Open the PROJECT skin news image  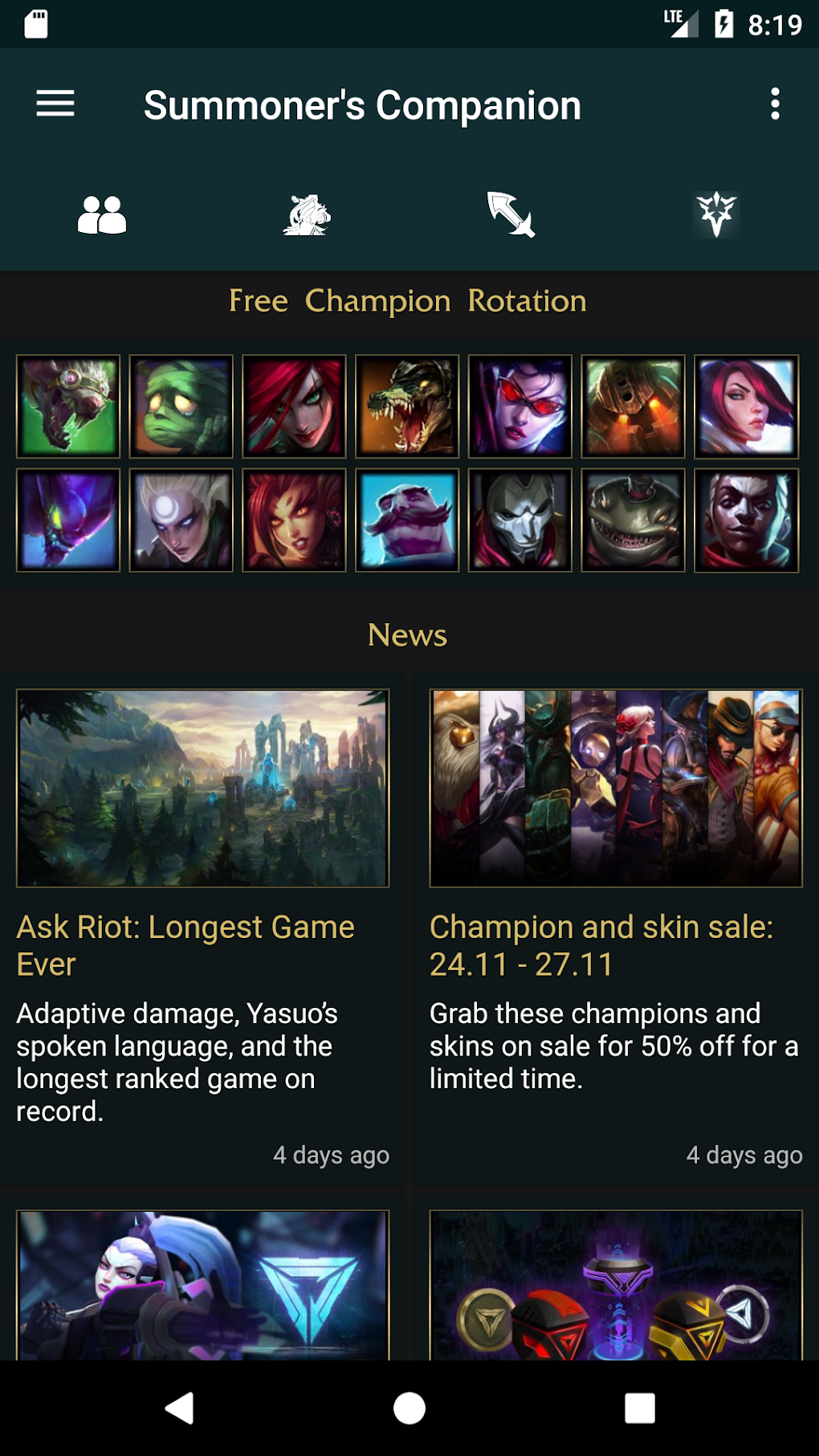203,1284
